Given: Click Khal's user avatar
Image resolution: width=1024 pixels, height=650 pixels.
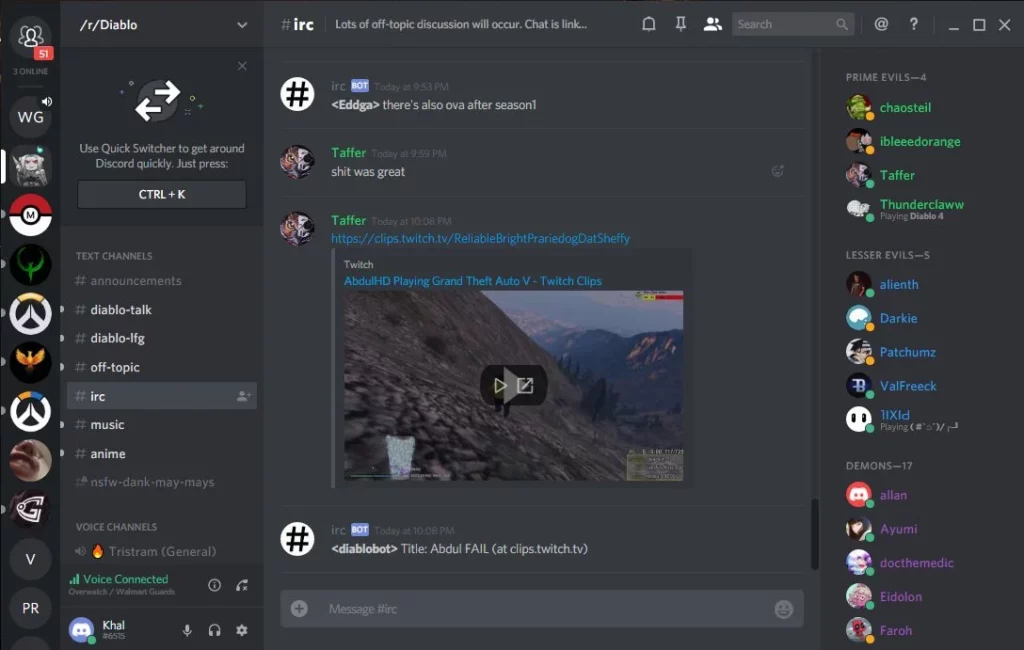Looking at the screenshot, I should [82, 630].
